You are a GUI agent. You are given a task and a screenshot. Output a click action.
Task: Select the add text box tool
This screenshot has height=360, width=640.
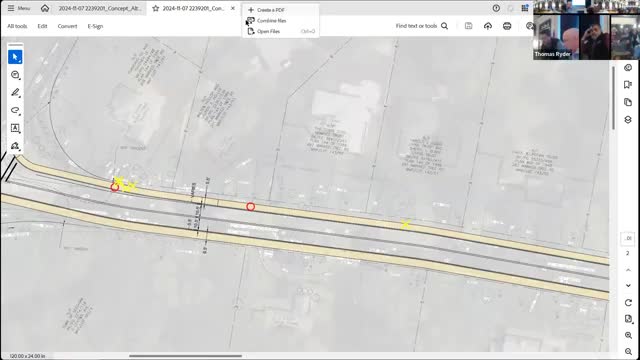[15, 128]
